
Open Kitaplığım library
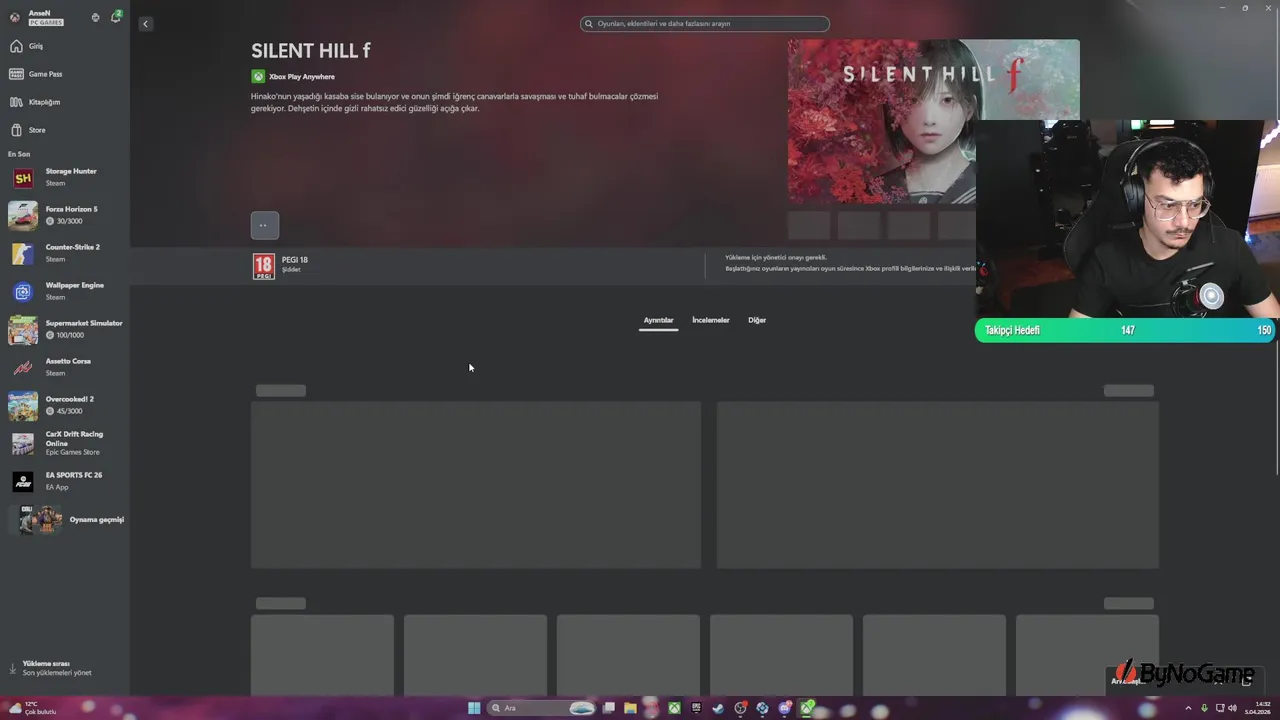(x=65, y=102)
